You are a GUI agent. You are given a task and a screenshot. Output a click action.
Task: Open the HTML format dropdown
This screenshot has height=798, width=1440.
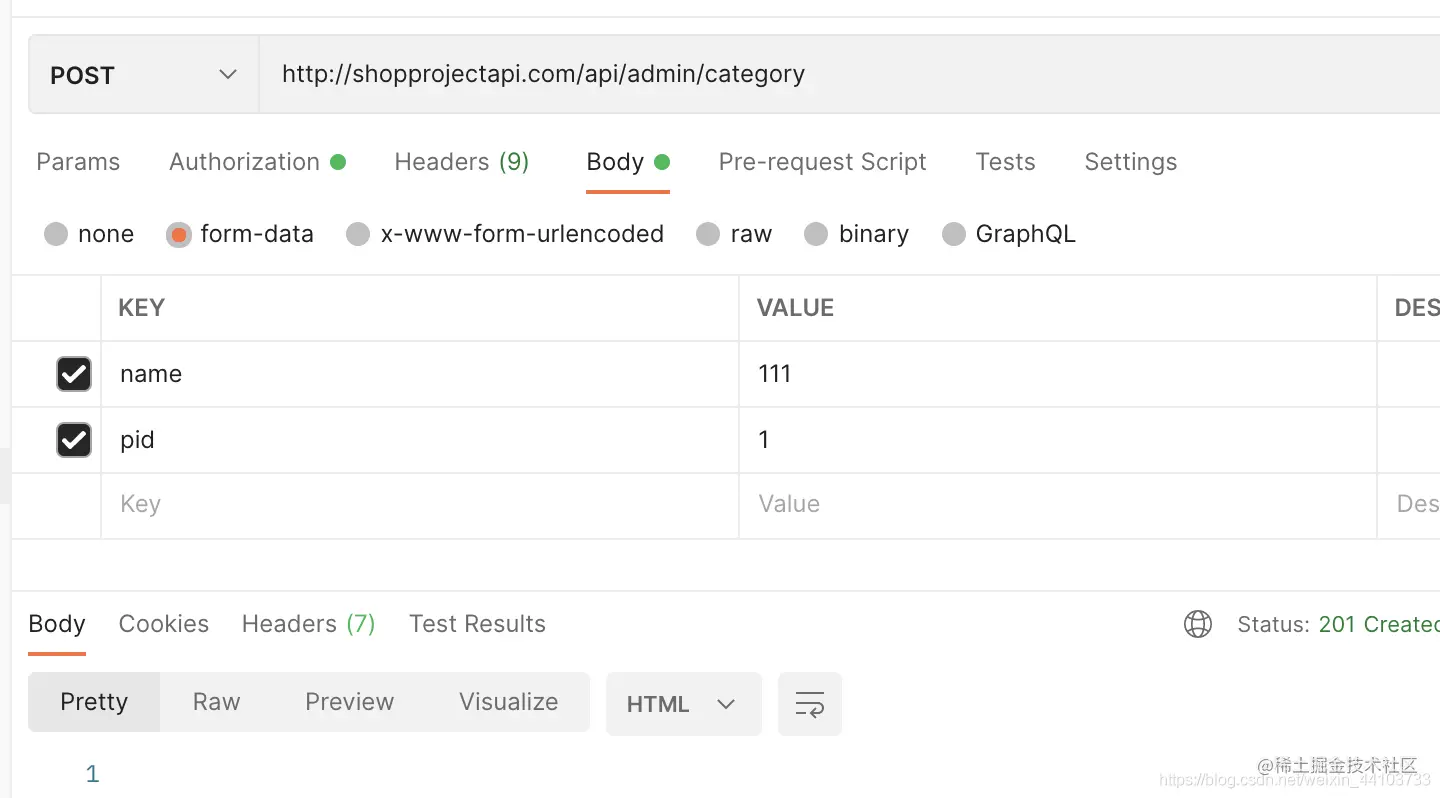coord(684,704)
